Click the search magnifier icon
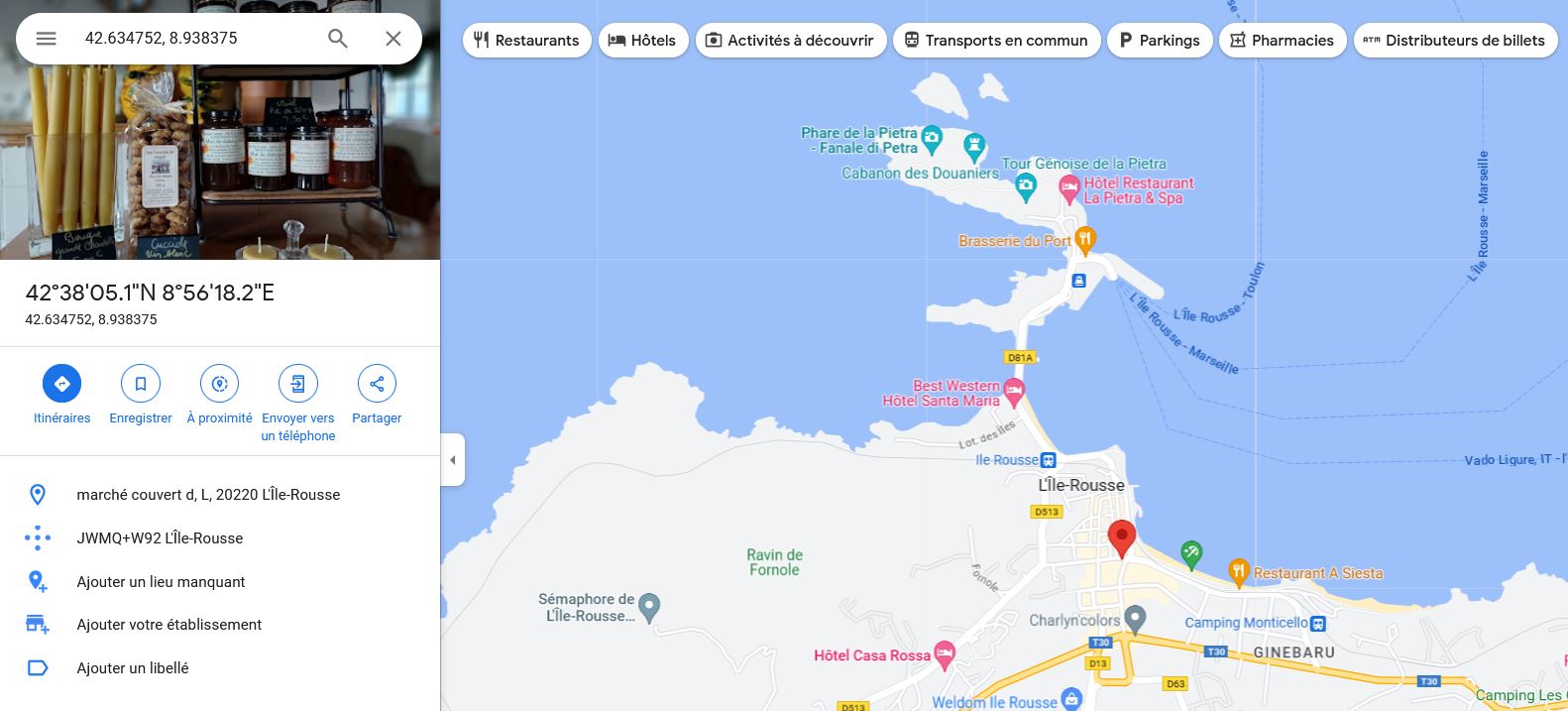 (x=338, y=39)
